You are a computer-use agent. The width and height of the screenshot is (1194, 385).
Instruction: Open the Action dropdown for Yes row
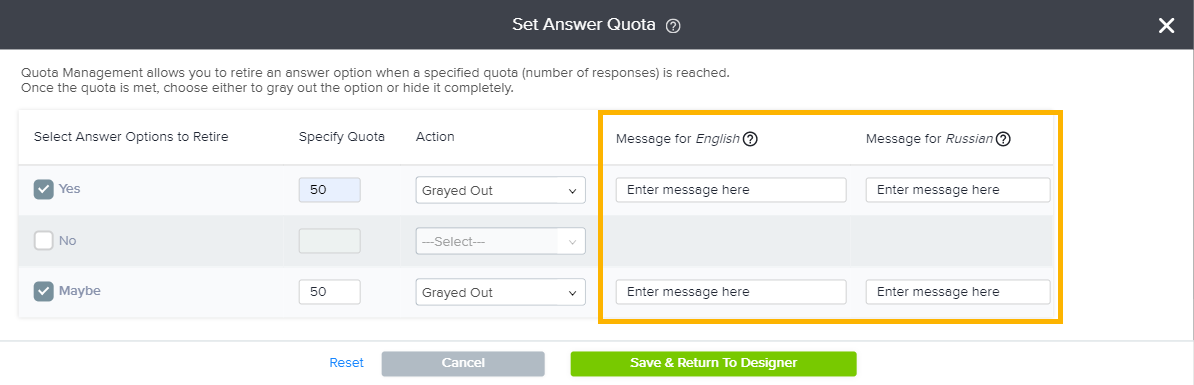pos(500,190)
